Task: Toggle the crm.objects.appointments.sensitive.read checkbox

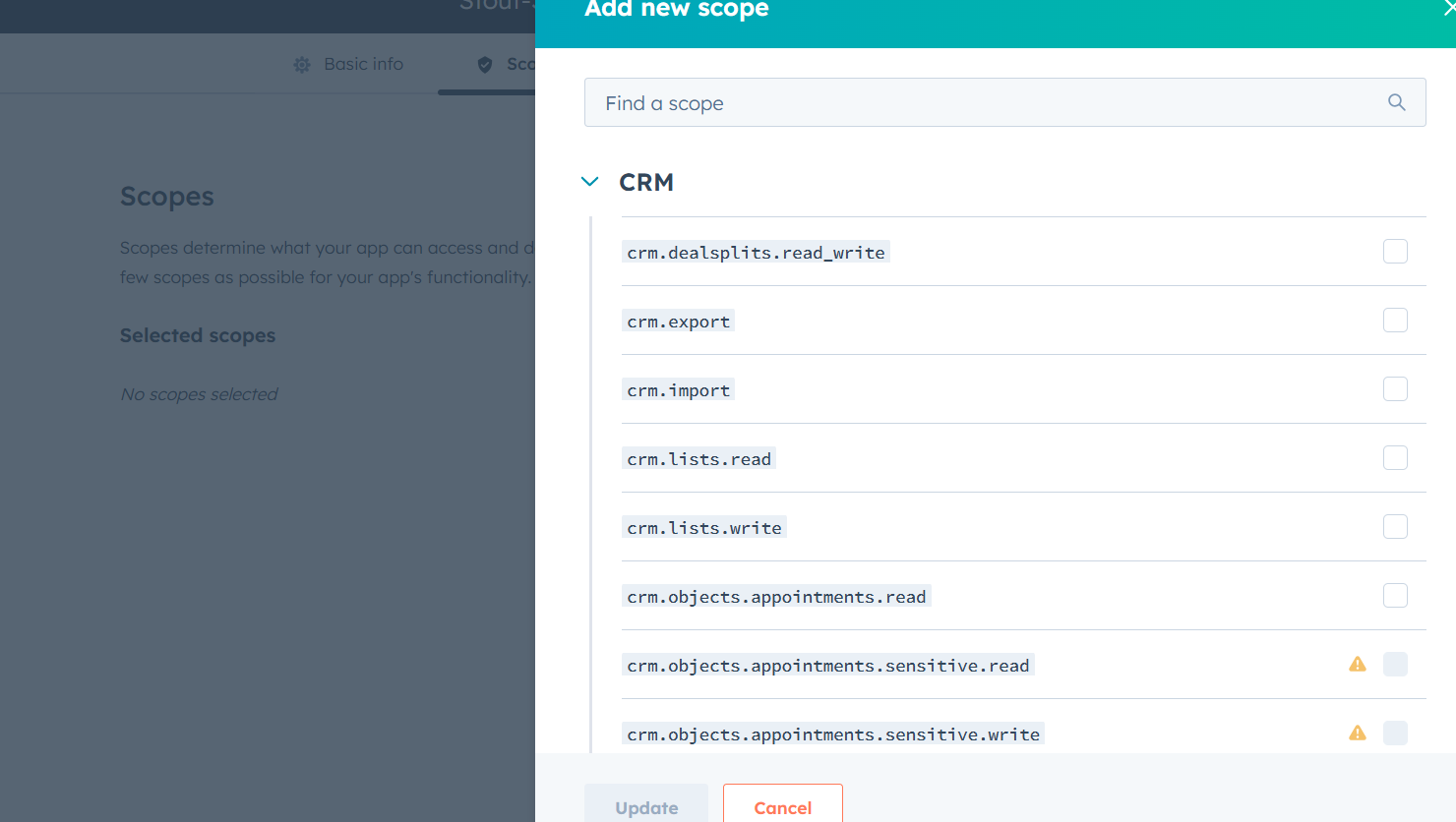Action: click(x=1395, y=665)
